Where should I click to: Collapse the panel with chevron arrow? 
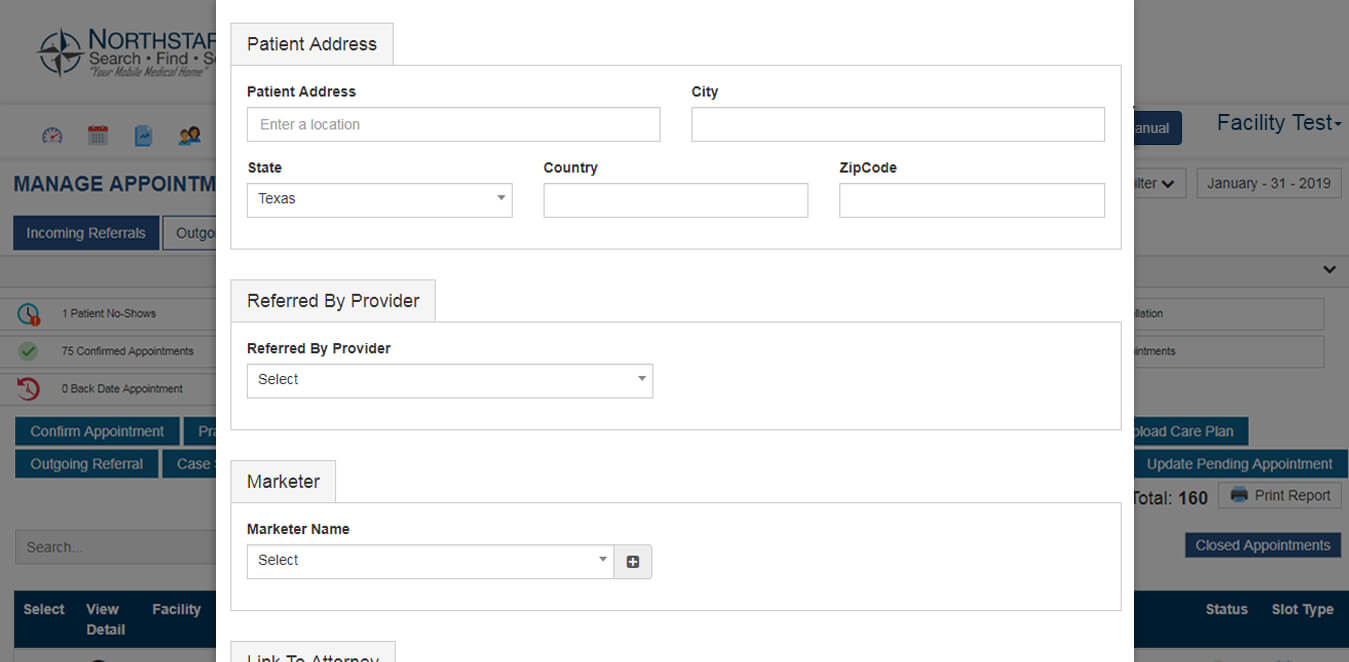[1329, 269]
